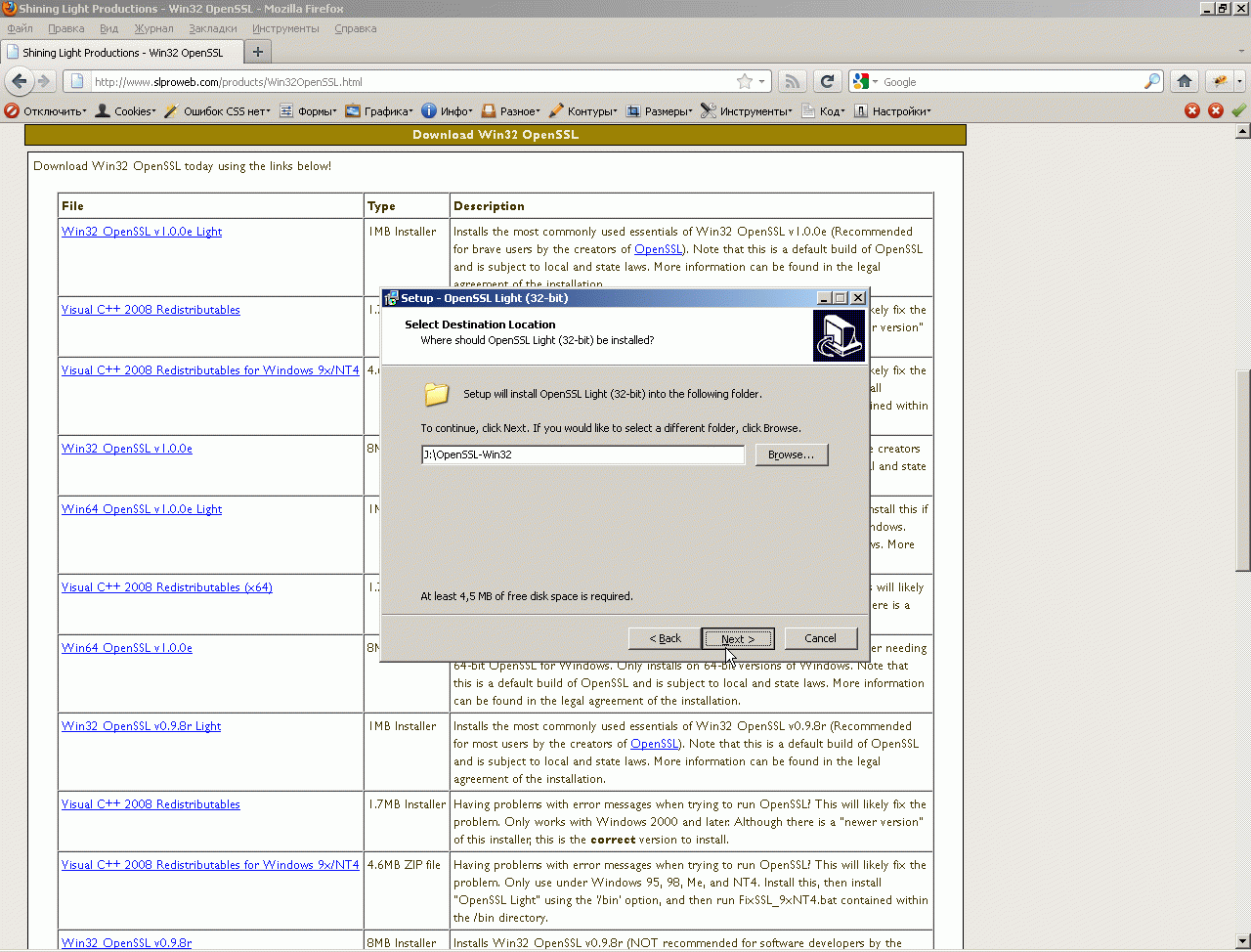Open the Google search engine selector
The width and height of the screenshot is (1251, 952).
865,82
